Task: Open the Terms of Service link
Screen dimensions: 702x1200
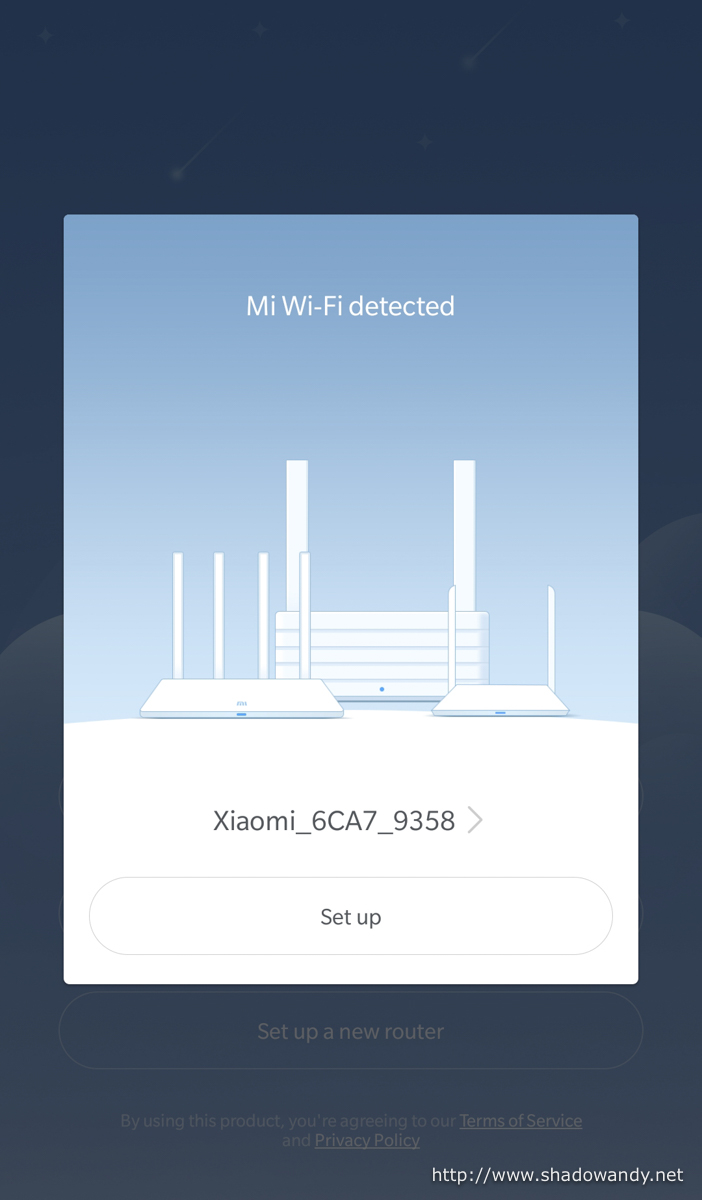Action: pos(521,1121)
